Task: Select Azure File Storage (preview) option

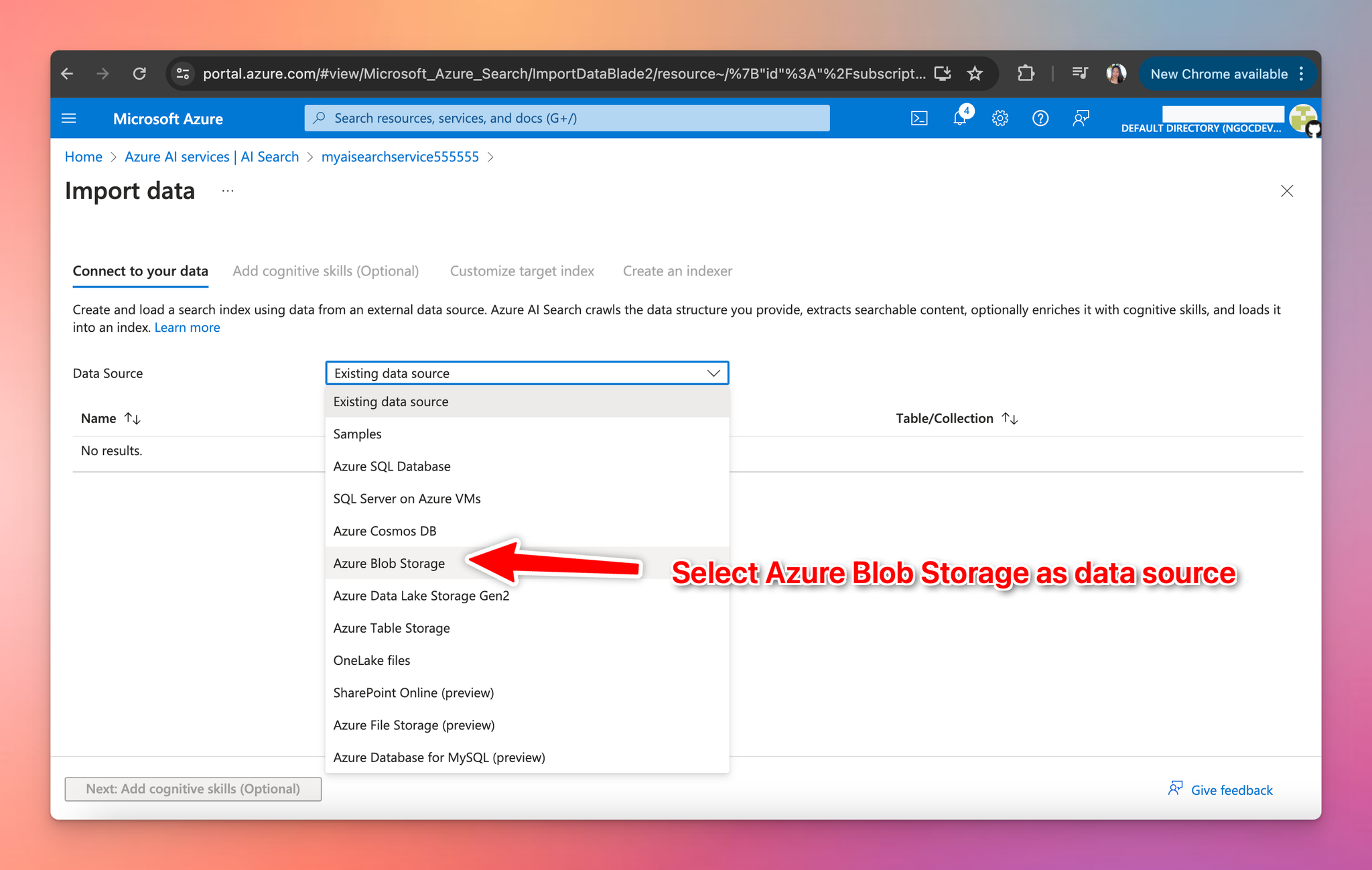Action: [x=527, y=725]
